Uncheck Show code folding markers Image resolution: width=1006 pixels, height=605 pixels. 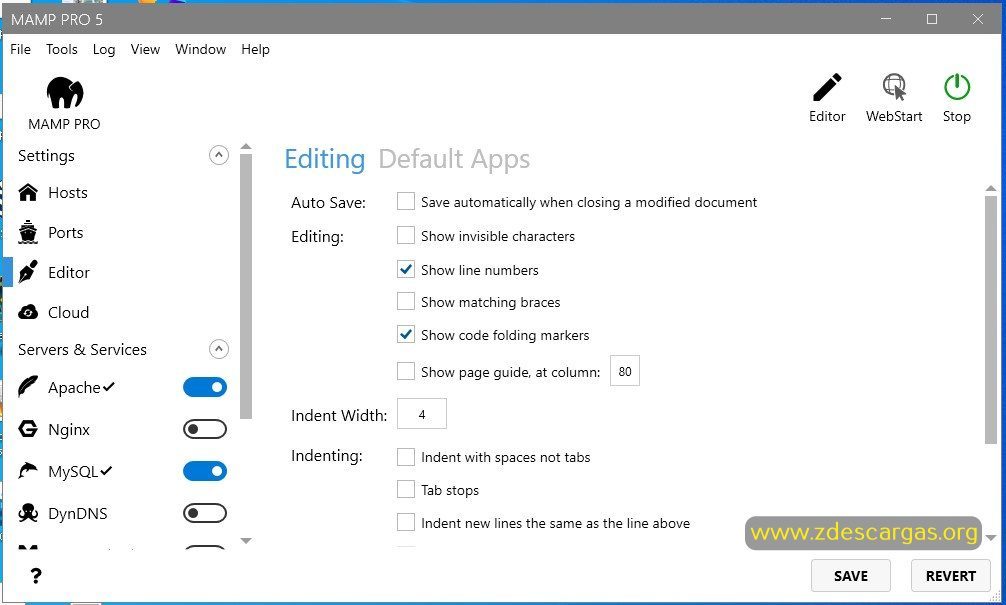[x=405, y=334]
